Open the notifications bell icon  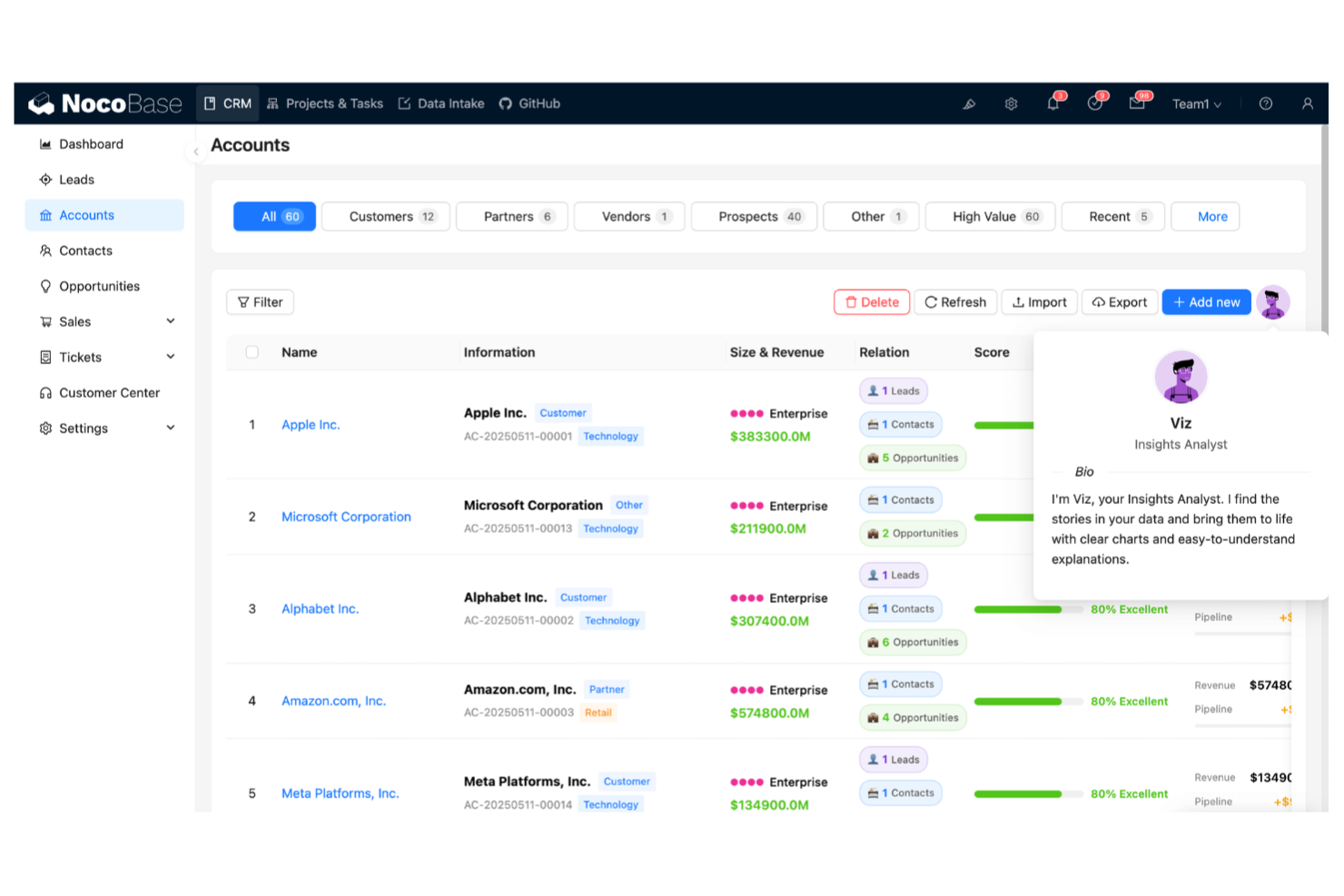tap(1052, 103)
